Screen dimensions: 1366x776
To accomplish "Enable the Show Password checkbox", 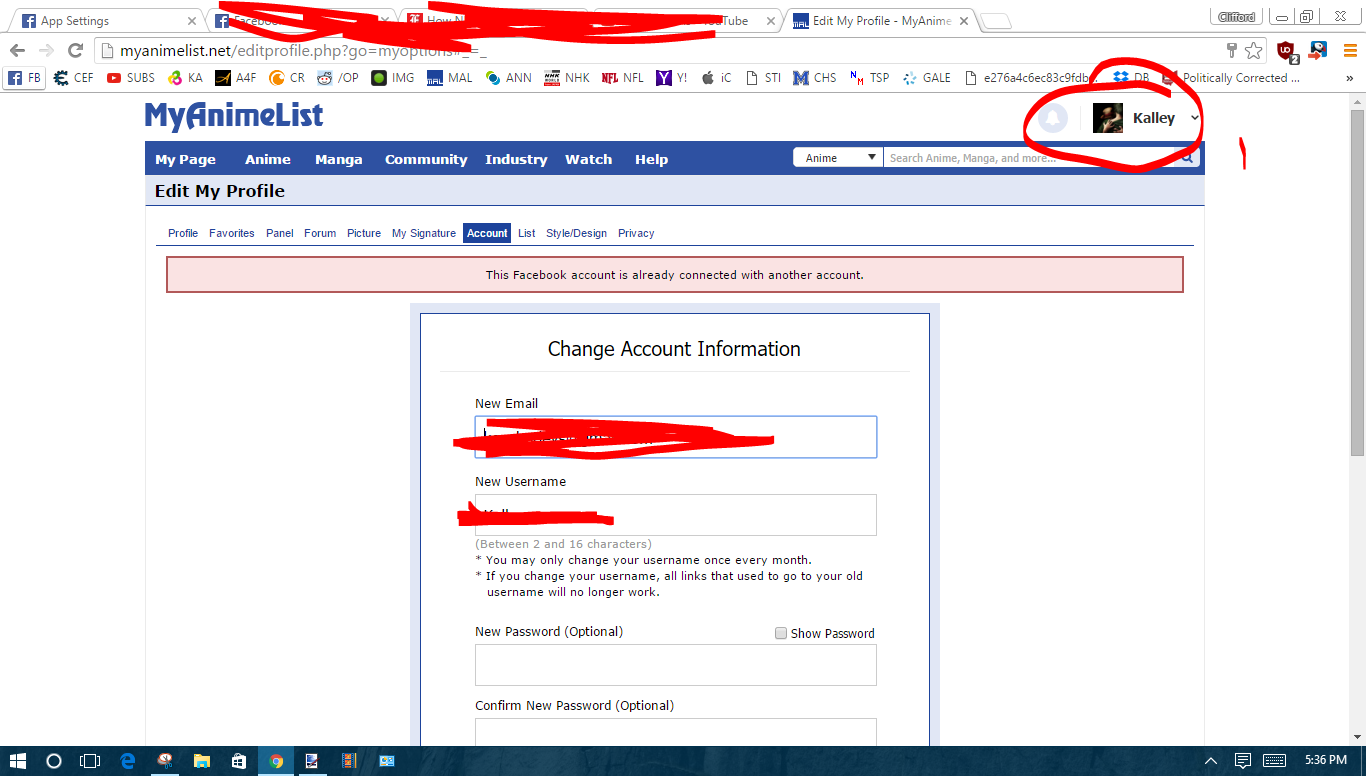I will [x=781, y=633].
